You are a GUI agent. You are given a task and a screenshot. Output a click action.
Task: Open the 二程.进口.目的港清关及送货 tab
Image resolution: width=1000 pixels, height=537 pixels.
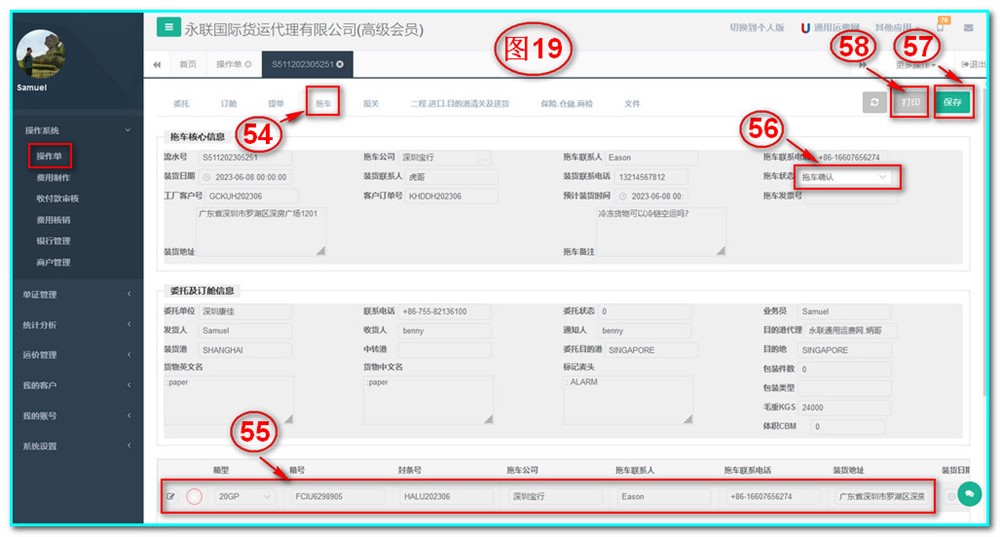tap(460, 103)
